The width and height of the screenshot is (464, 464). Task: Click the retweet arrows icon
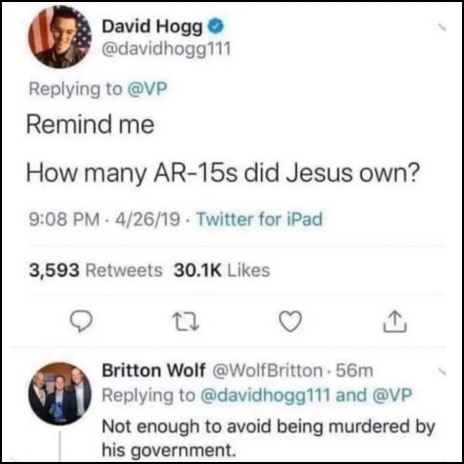186,322
